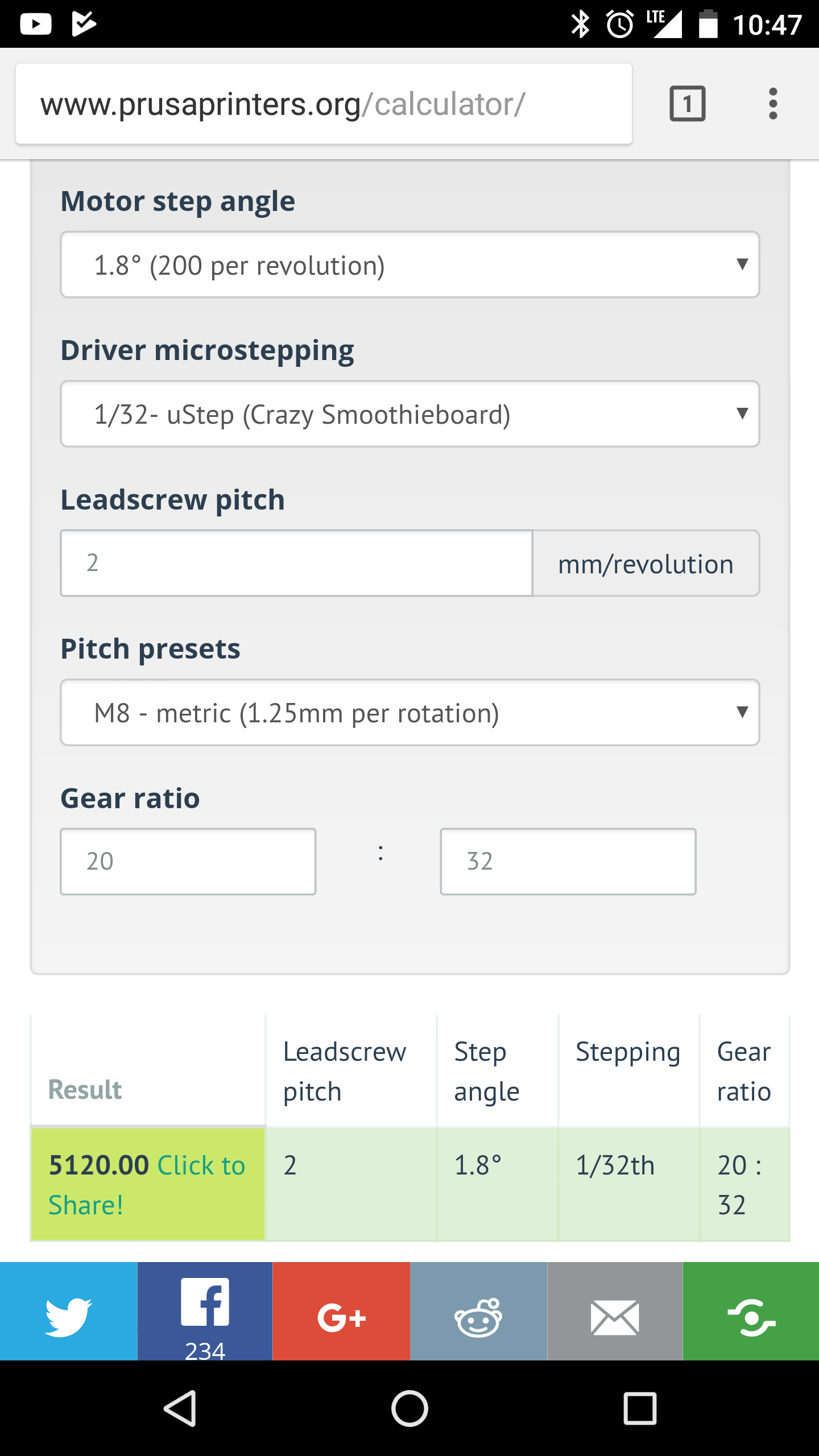Go to the Android home screen
819x1456 pixels.
click(x=409, y=1408)
